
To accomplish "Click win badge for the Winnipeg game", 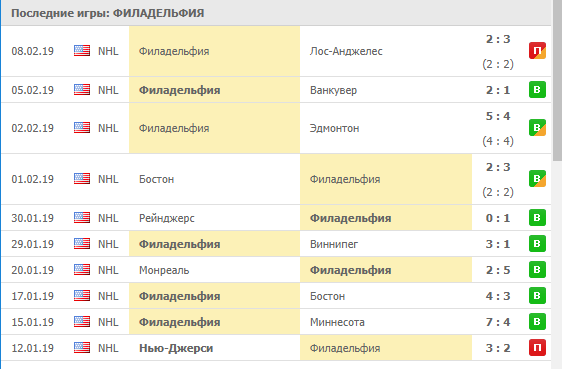I will pos(537,244).
